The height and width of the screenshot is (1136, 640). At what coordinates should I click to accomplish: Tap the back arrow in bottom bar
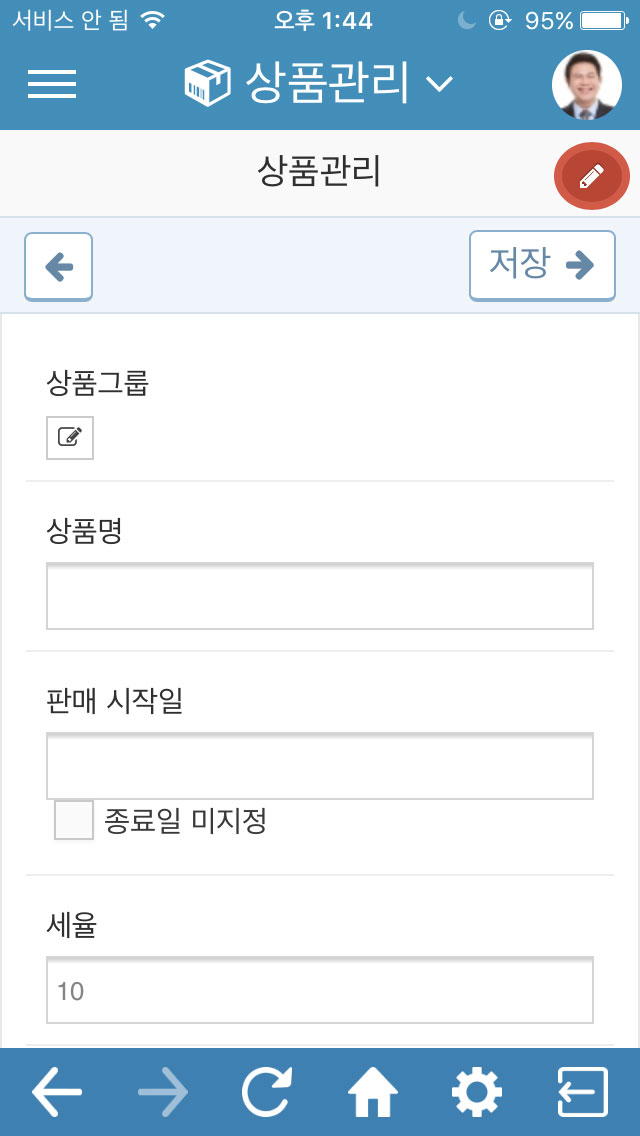tap(57, 1092)
